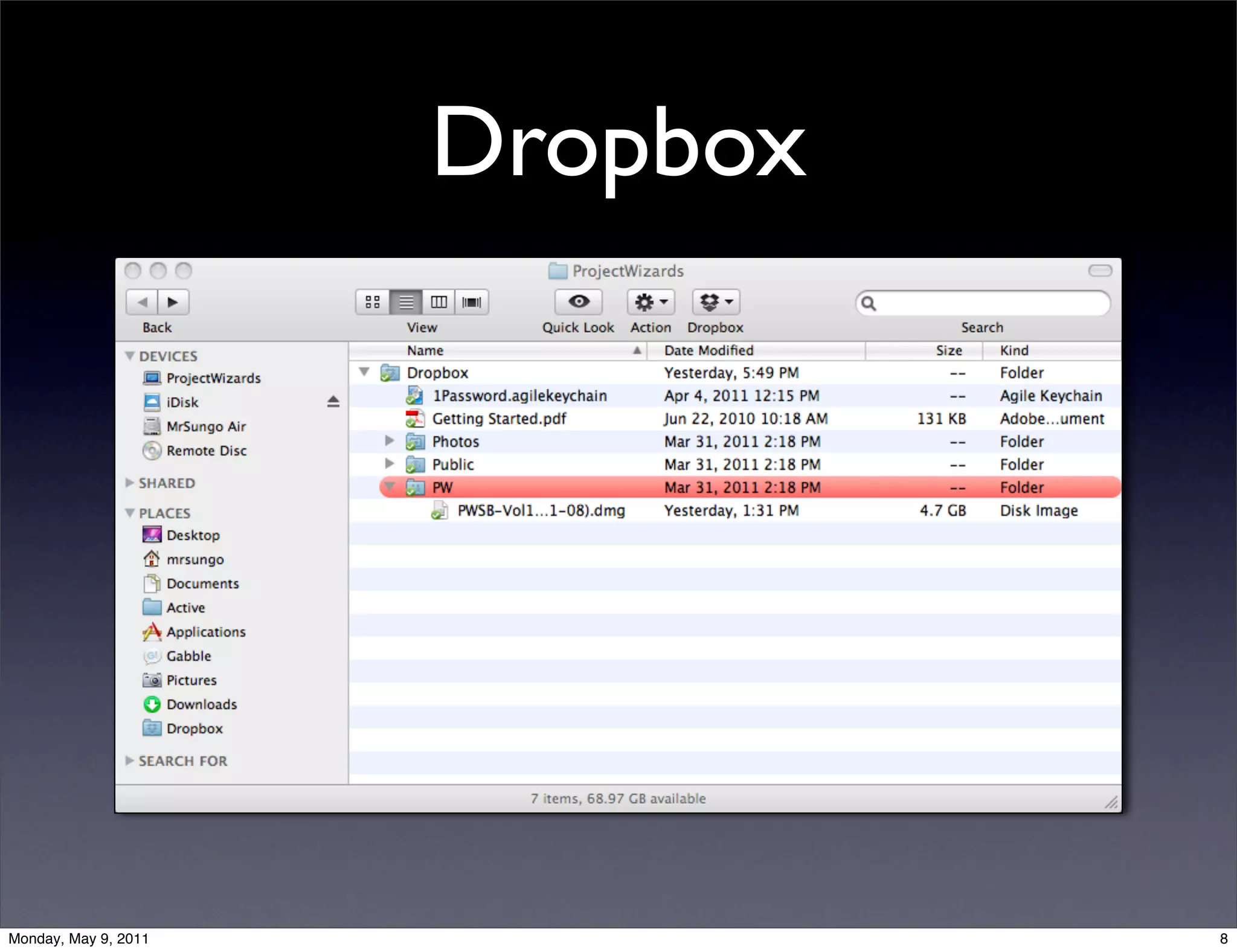Click the red close window button
The width and height of the screenshot is (1237, 952).
[x=133, y=271]
